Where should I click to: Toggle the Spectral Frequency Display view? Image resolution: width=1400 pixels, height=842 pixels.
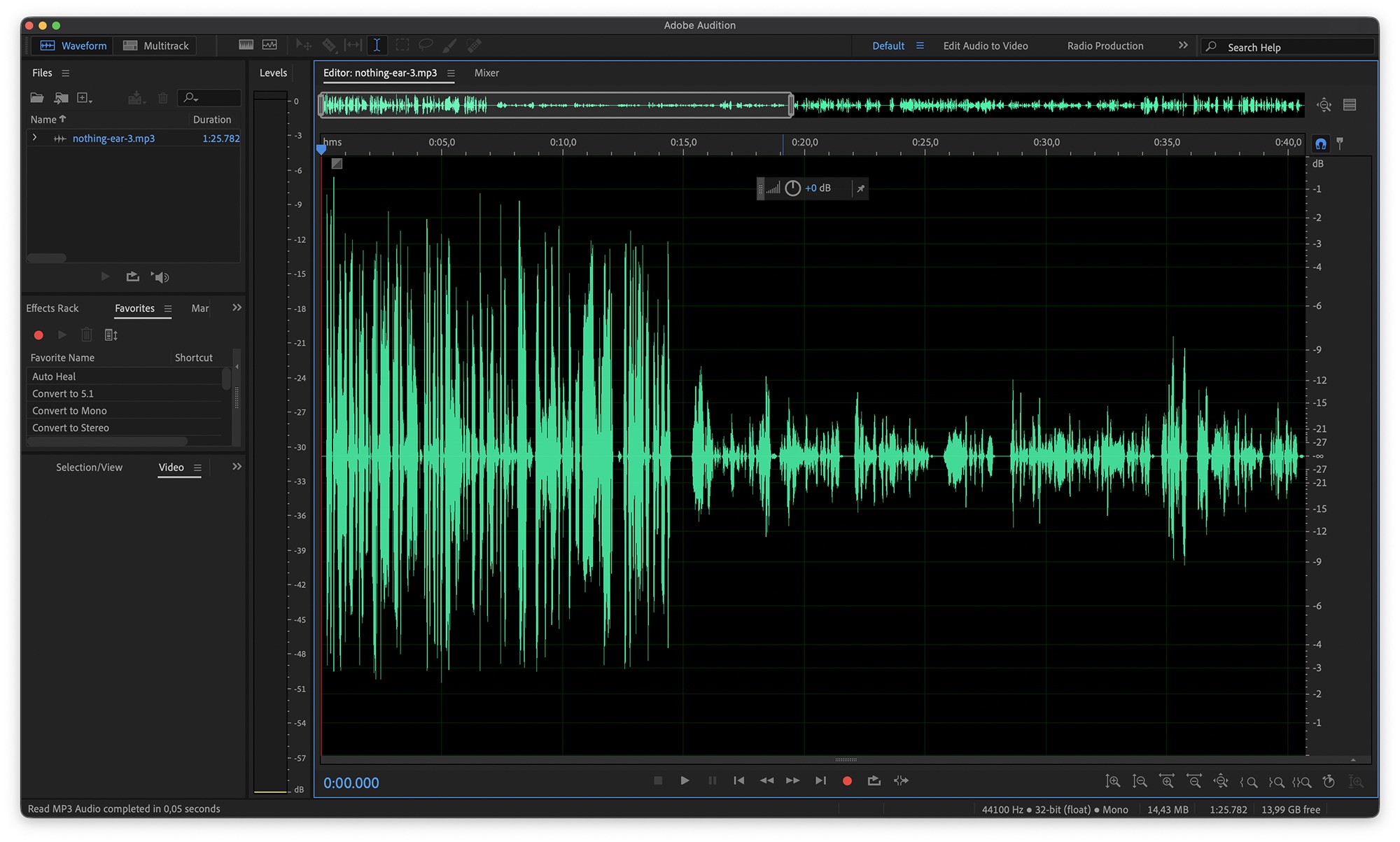[246, 45]
